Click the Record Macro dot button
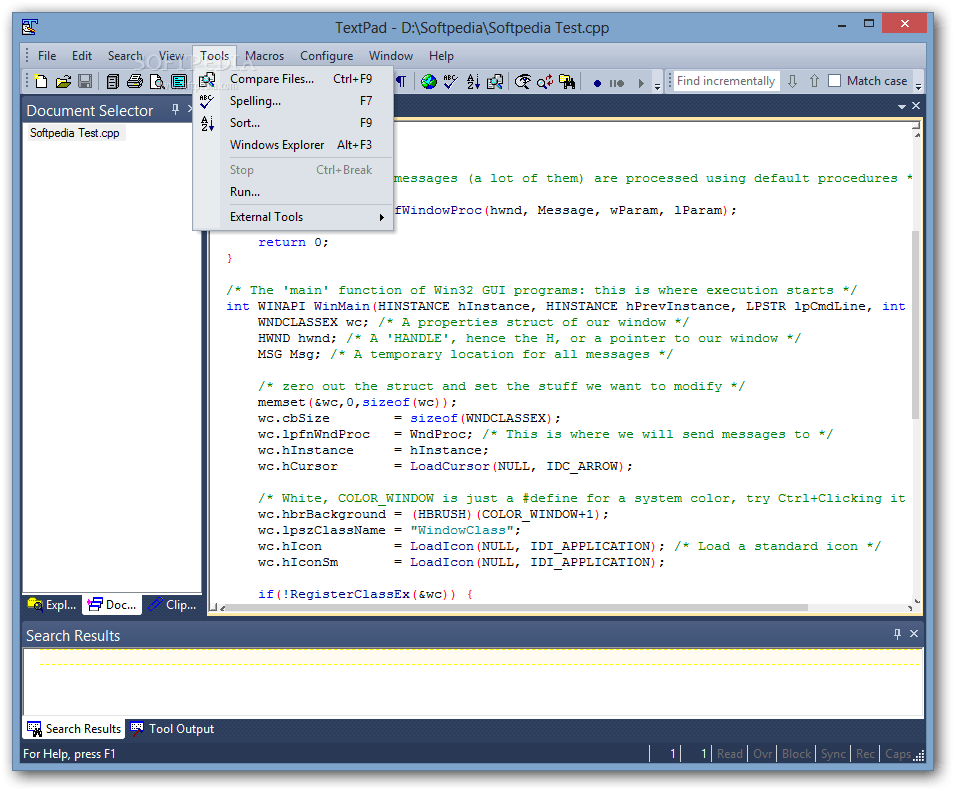Viewport: 954px width, 791px height. (x=597, y=83)
